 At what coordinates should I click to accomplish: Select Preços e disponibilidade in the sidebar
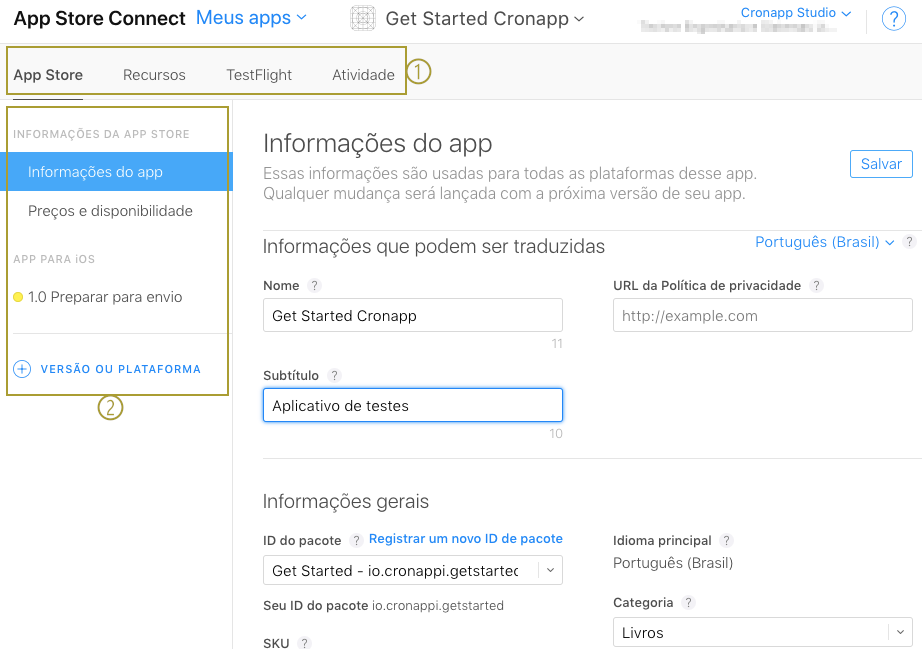pyautogui.click(x=111, y=211)
